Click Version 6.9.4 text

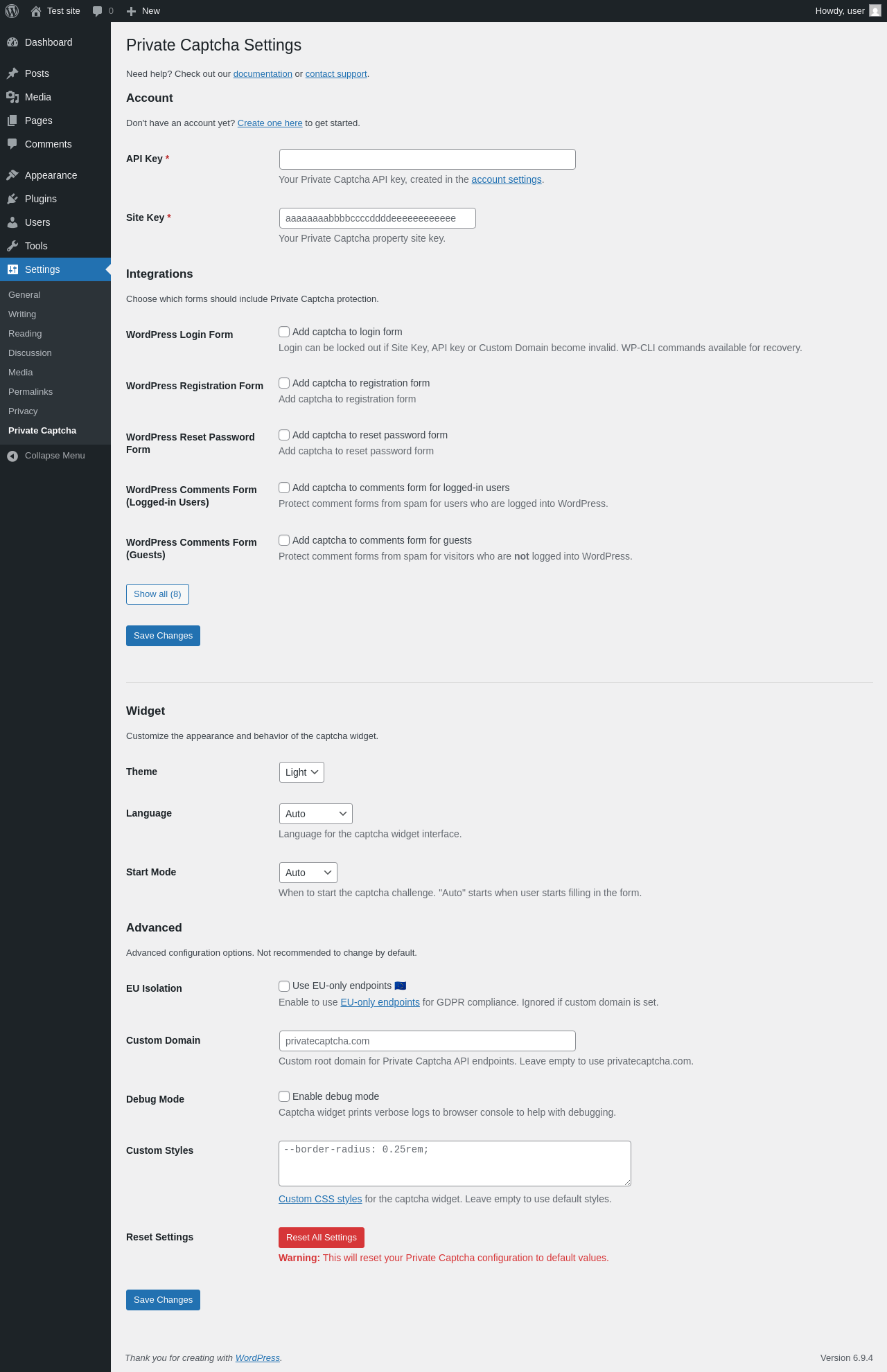[847, 1358]
